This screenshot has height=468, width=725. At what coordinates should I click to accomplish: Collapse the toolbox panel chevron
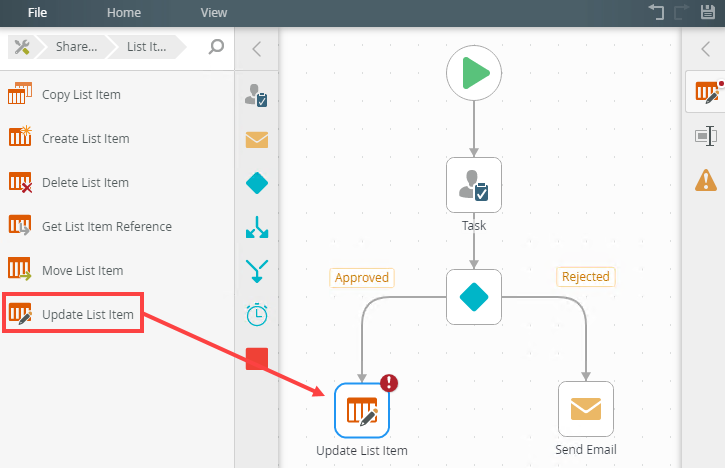pyautogui.click(x=257, y=49)
